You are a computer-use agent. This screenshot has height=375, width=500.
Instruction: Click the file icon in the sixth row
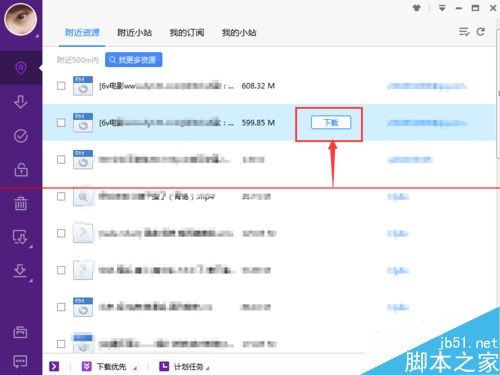(83, 270)
